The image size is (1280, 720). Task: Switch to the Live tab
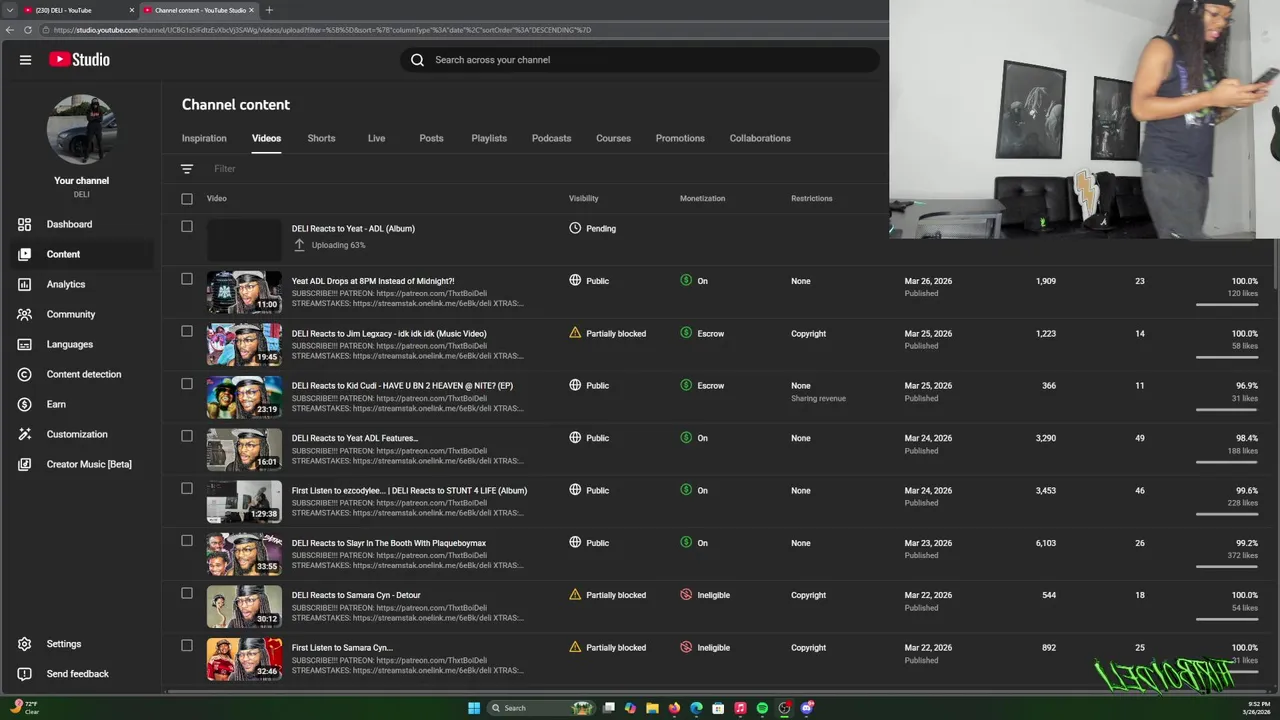coord(376,138)
